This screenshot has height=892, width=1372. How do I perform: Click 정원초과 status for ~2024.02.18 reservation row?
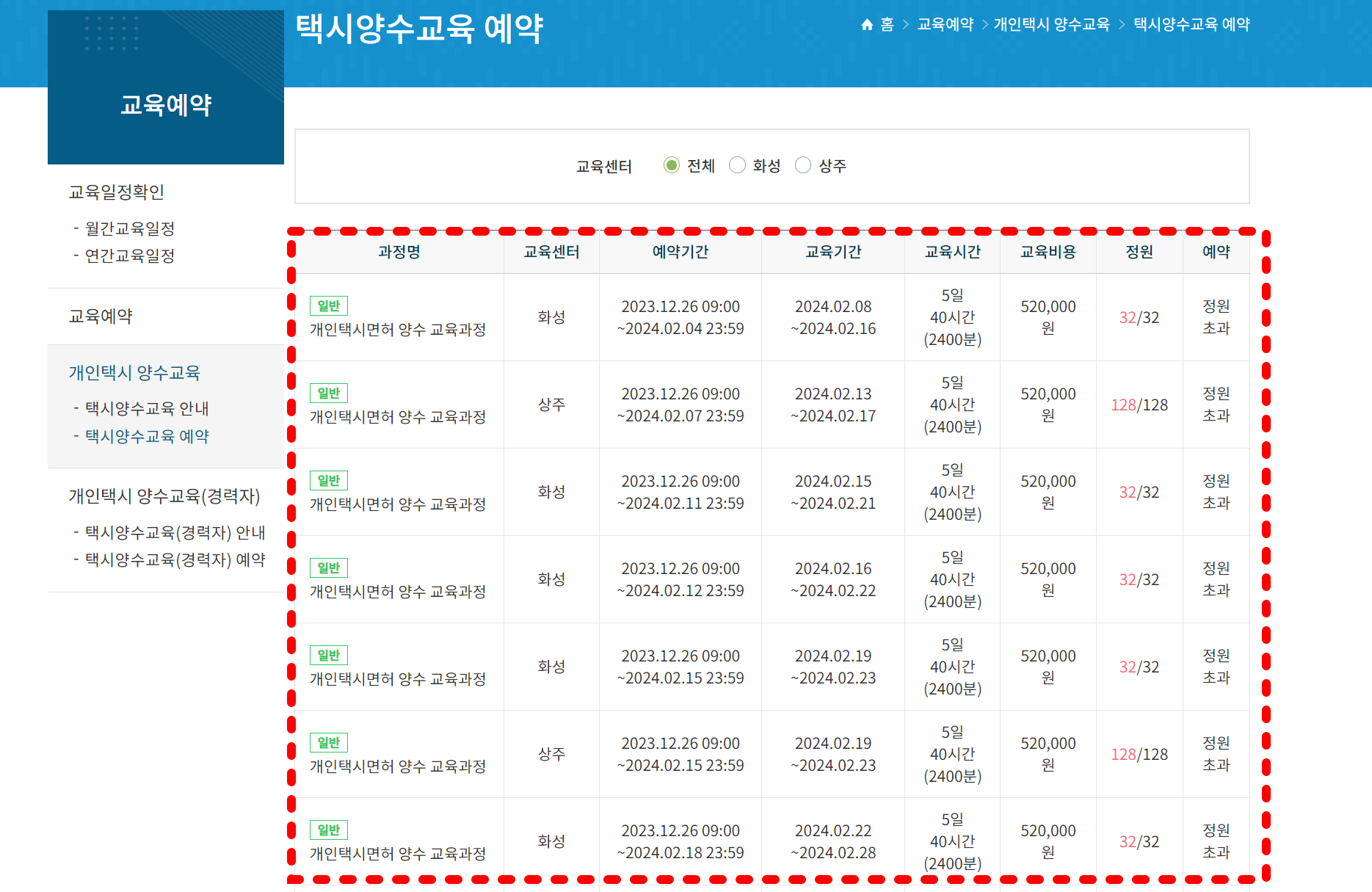(x=1216, y=841)
